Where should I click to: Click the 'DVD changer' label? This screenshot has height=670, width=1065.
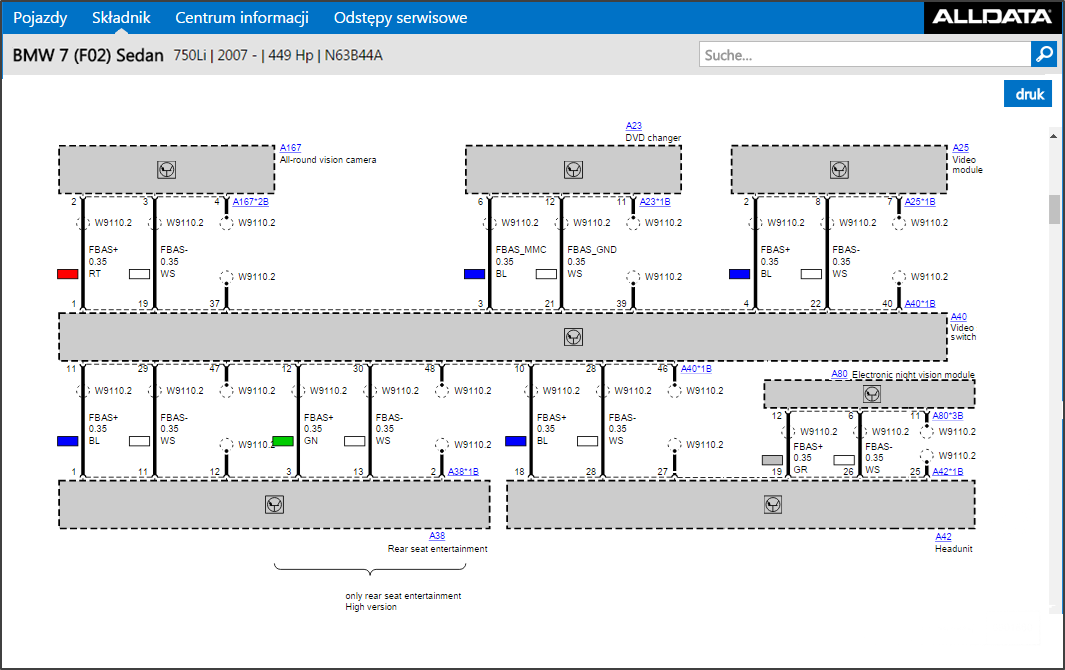(x=653, y=137)
